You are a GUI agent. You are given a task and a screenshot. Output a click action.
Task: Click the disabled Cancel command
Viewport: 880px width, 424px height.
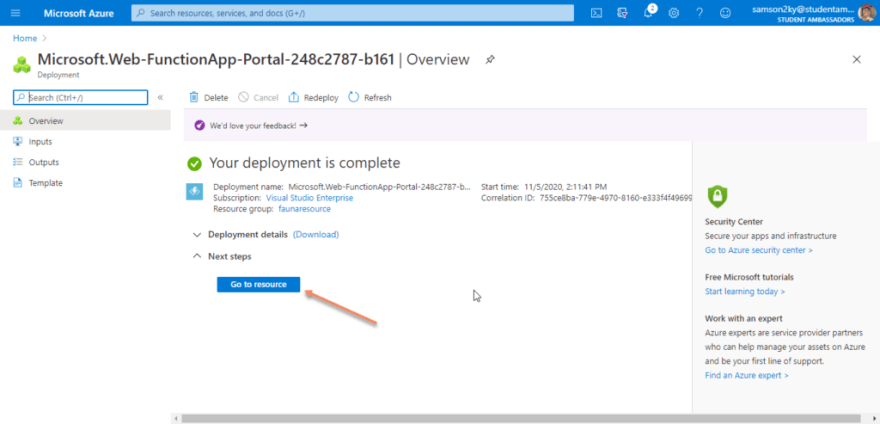tap(258, 98)
